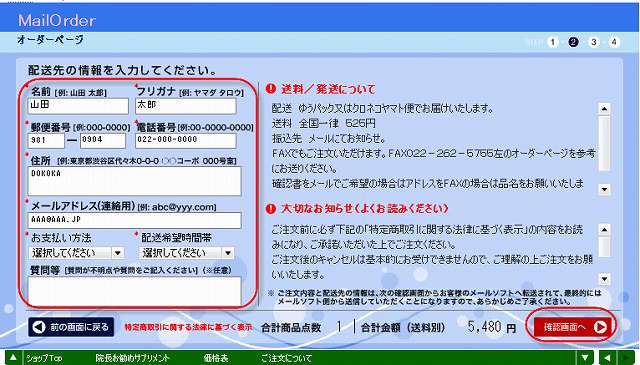The height and width of the screenshot is (365, 640).
Task: Click the left-arrow icon in green bottom bar
Action: [607, 358]
